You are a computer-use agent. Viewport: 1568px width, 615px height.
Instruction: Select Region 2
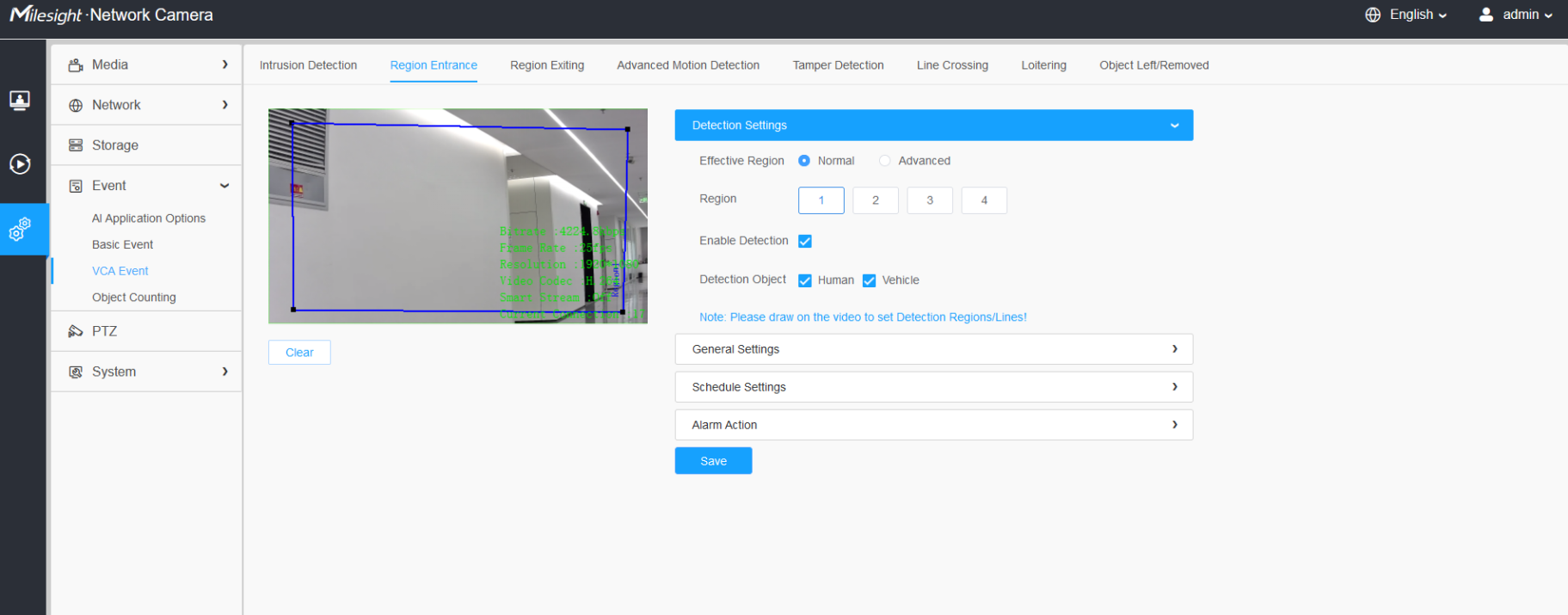pos(876,200)
